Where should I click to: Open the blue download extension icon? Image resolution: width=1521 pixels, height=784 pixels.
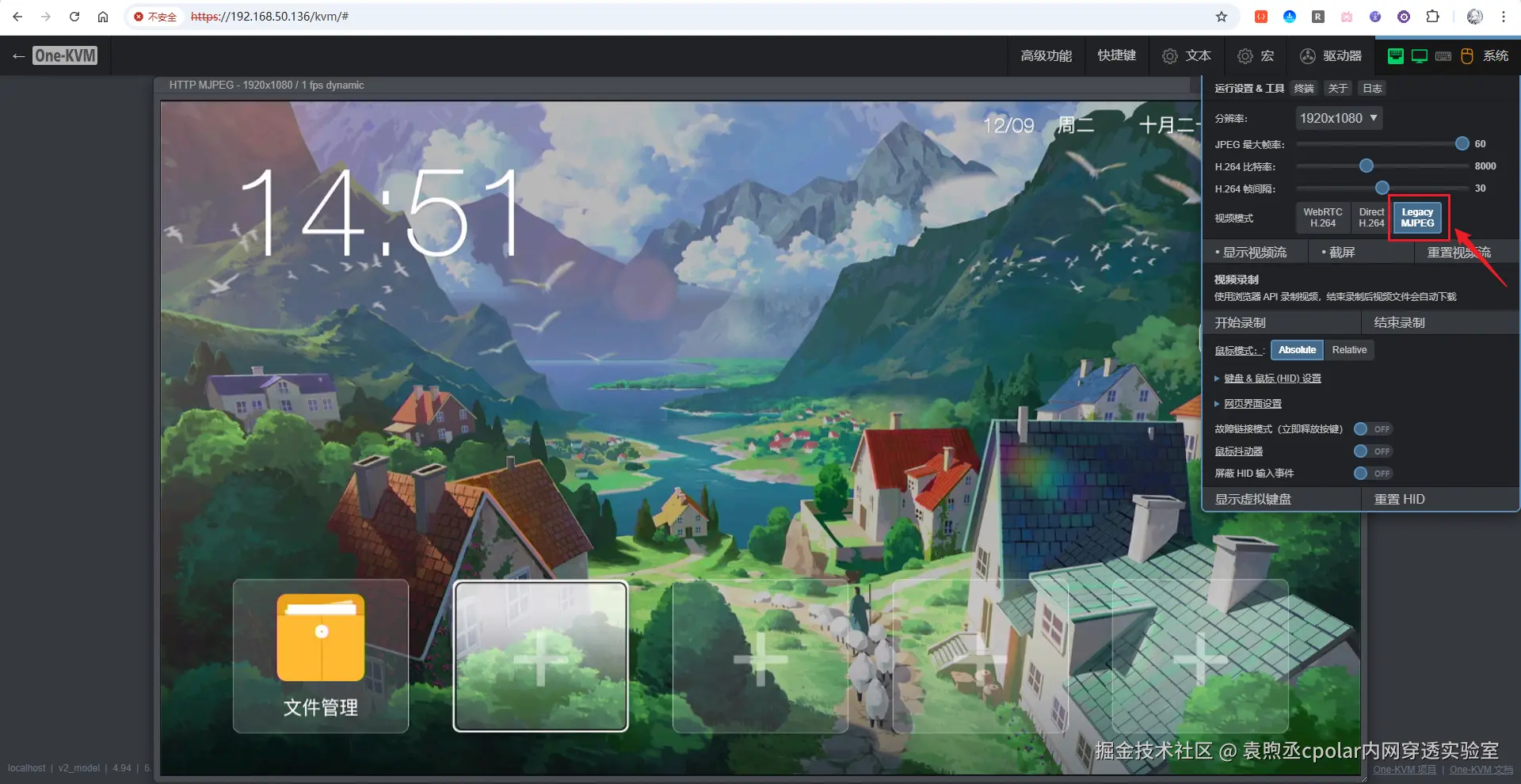1290,17
